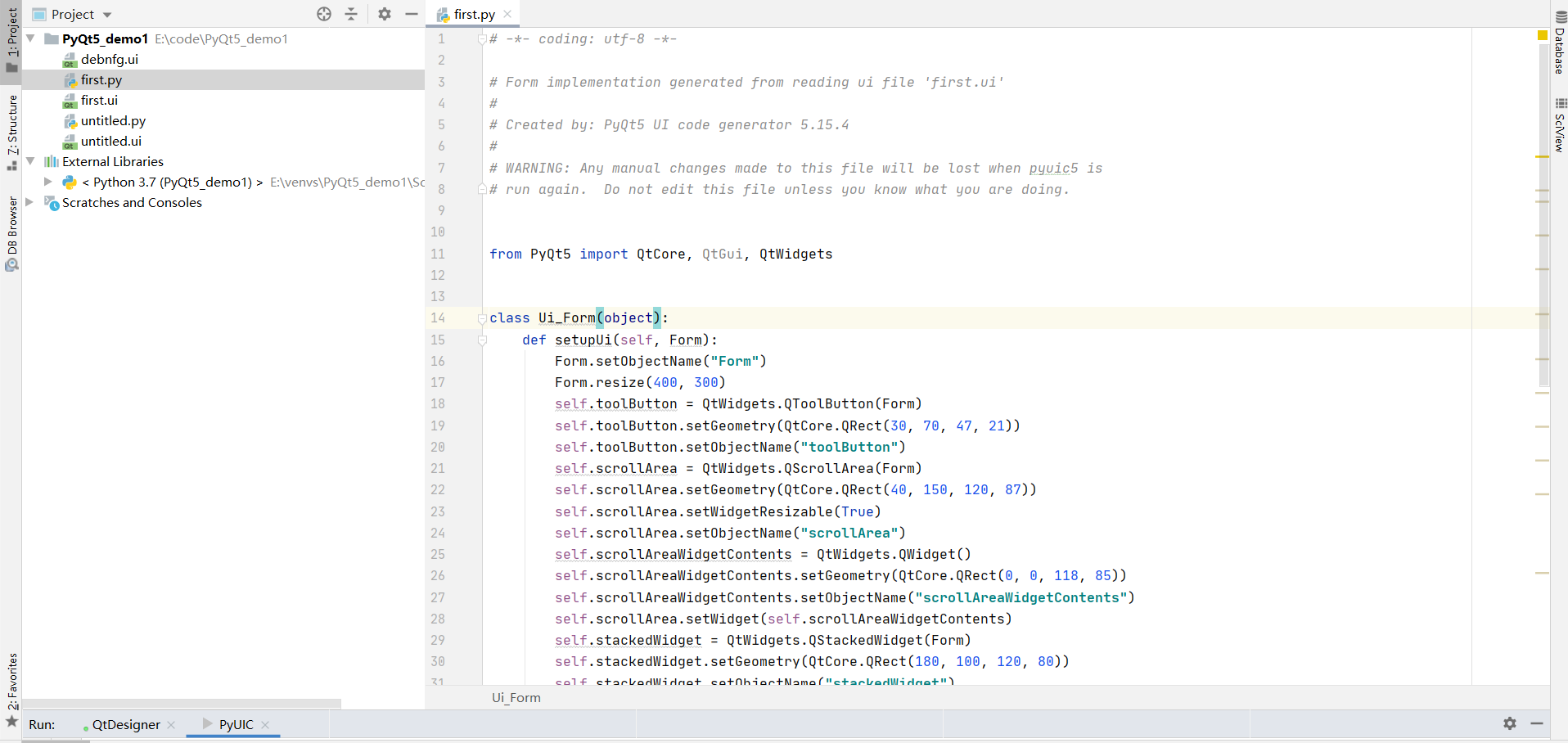This screenshot has height=743, width=1568.
Task: Open the Database side panel
Action: tap(1560, 43)
